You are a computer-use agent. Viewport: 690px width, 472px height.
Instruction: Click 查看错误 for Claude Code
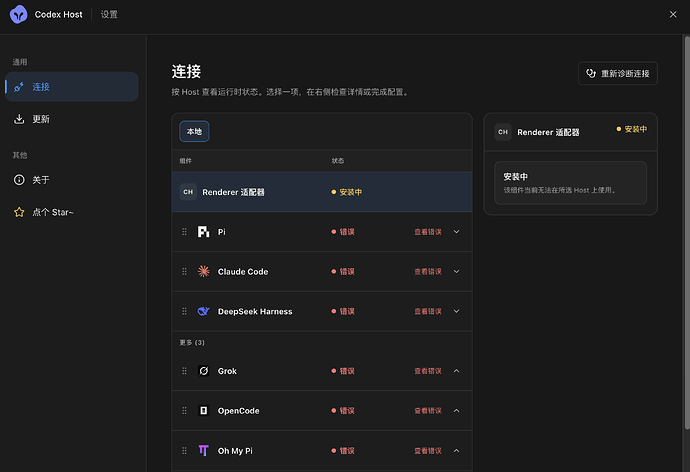point(428,271)
